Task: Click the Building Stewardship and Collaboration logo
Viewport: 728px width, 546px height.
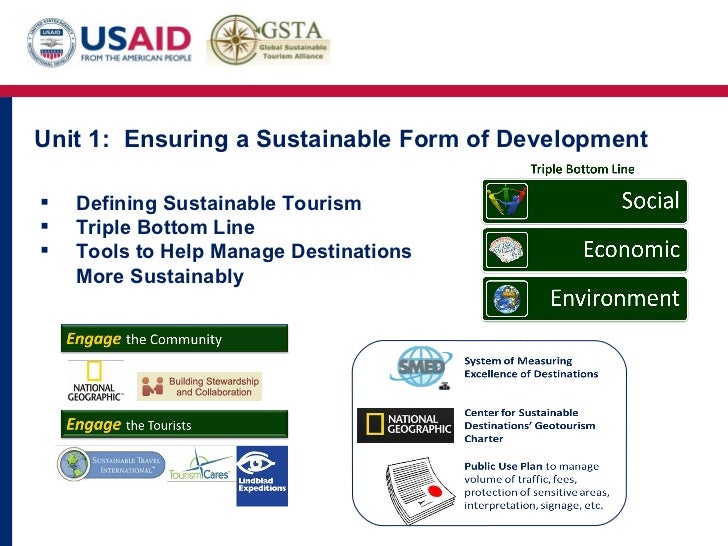Action: [200, 386]
